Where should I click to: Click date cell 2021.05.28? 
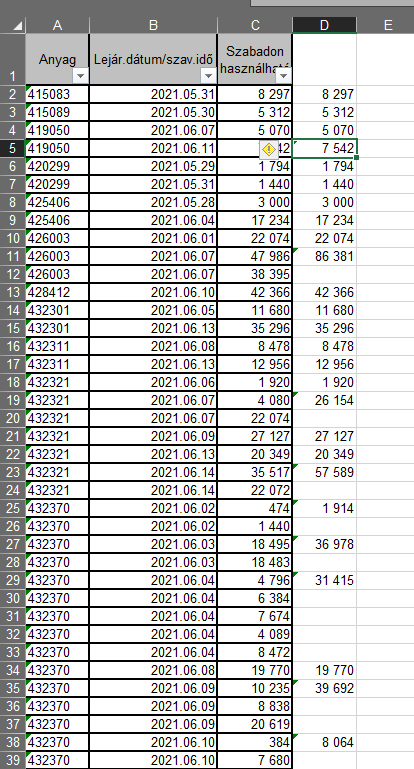coord(154,202)
